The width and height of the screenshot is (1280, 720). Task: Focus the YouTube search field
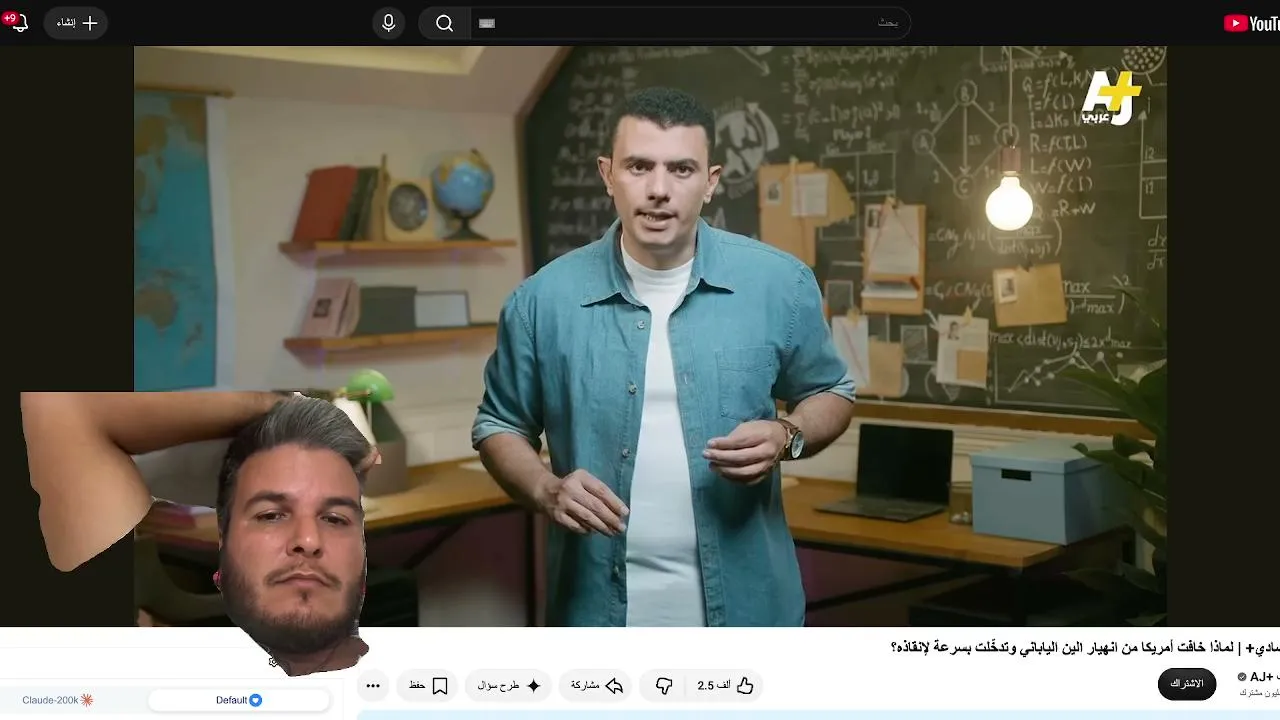click(690, 23)
